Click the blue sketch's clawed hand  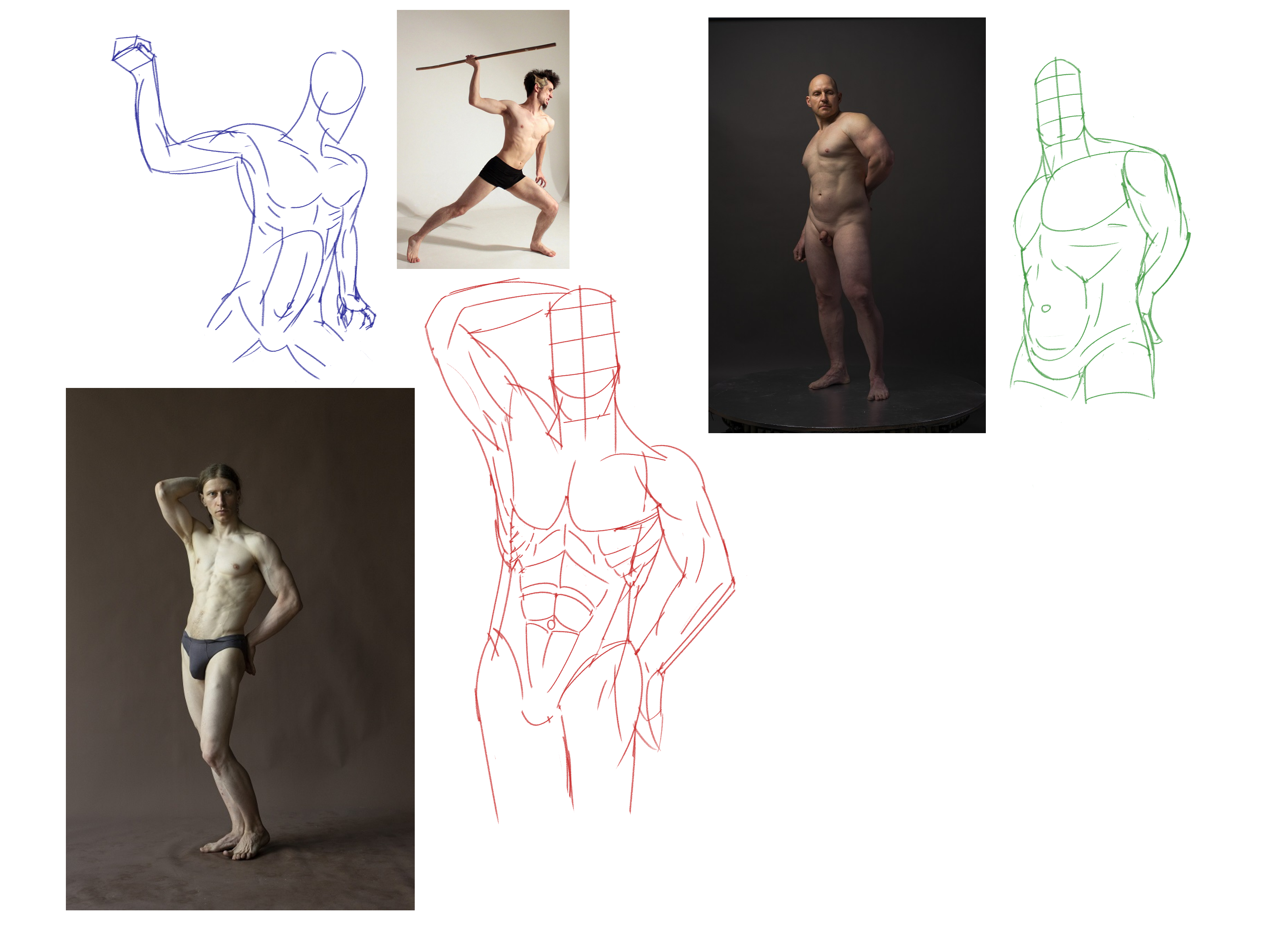(357, 310)
